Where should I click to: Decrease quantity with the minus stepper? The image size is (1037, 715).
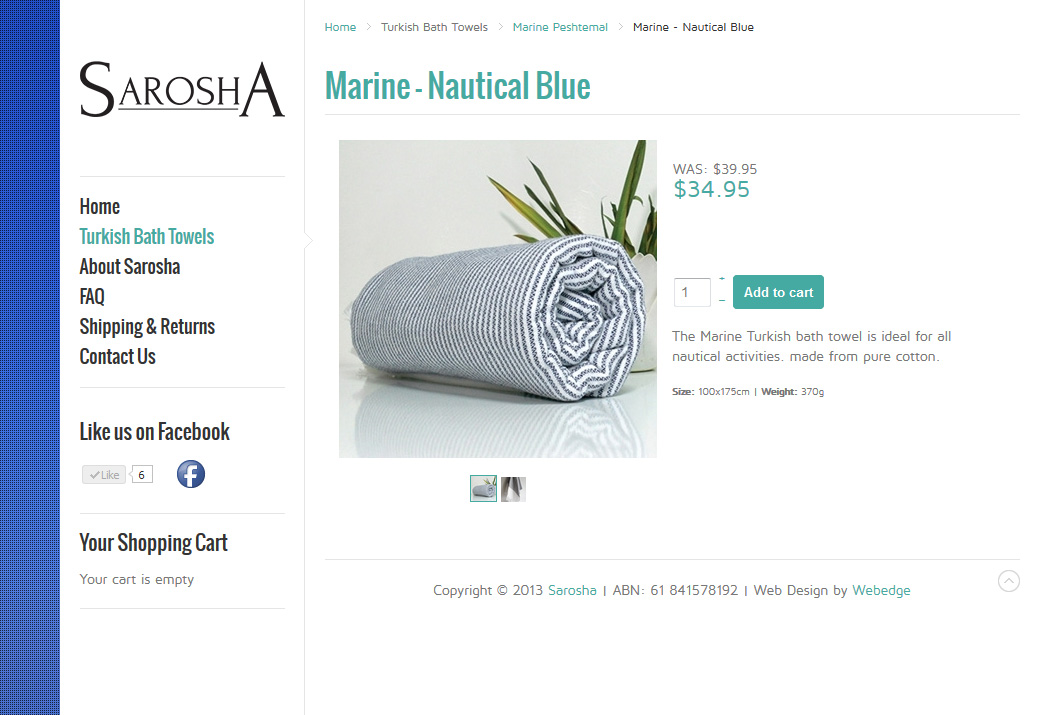722,301
